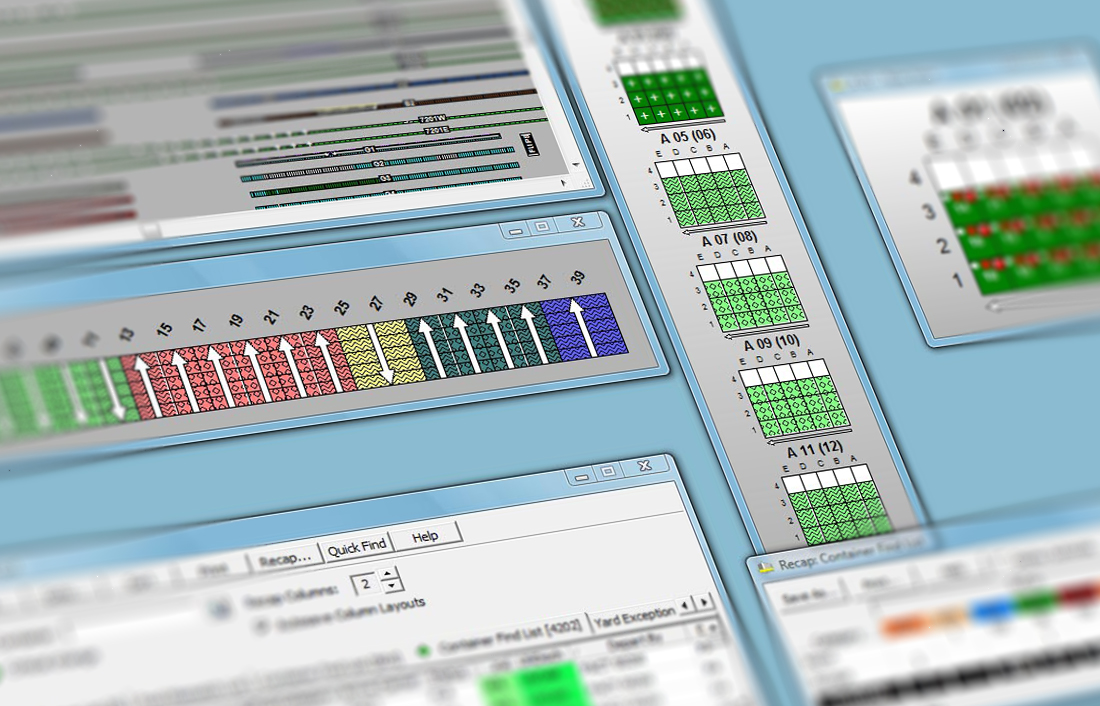Image resolution: width=1100 pixels, height=706 pixels.
Task: Click the Help button
Action: point(425,537)
